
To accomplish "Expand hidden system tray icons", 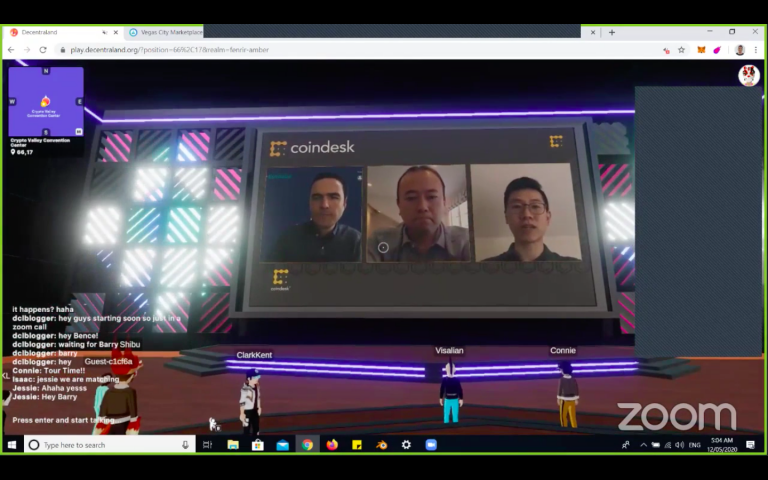I will click(x=644, y=445).
